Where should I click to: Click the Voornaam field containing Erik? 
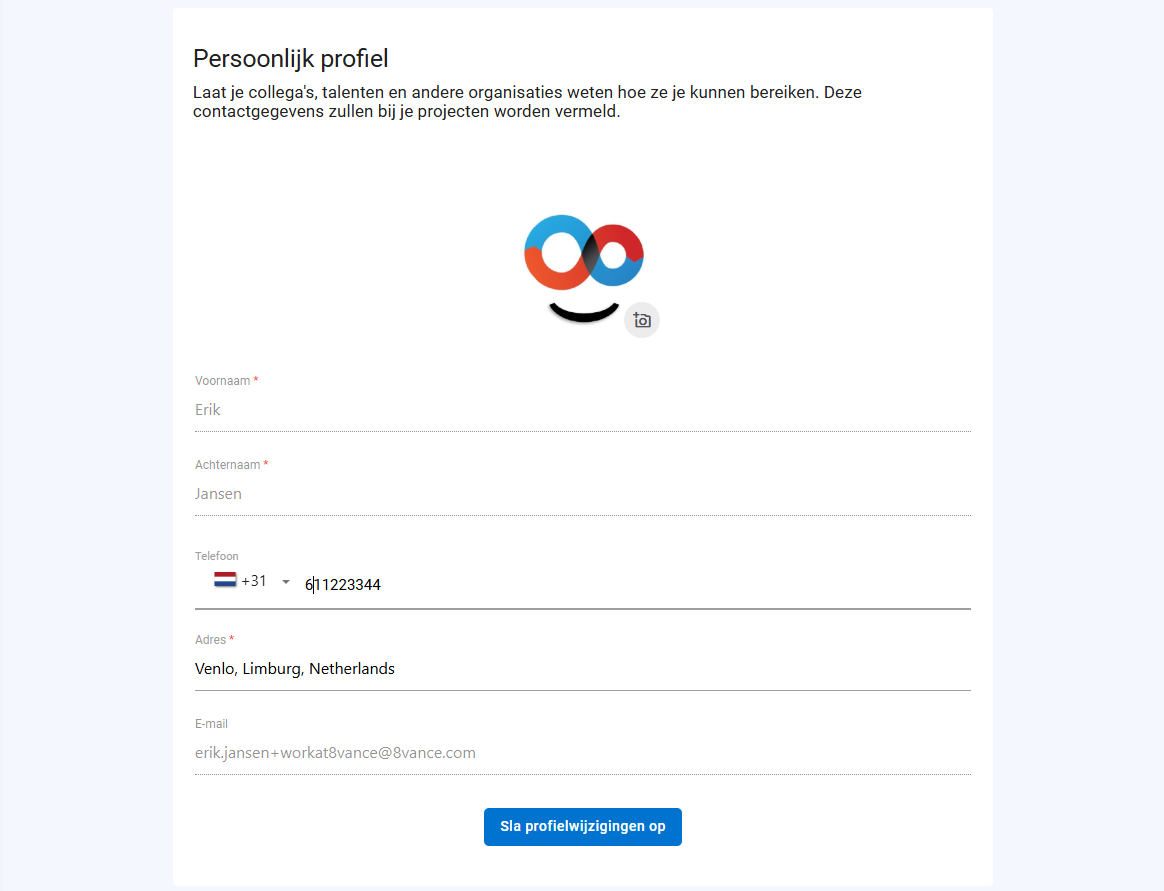[x=583, y=410]
